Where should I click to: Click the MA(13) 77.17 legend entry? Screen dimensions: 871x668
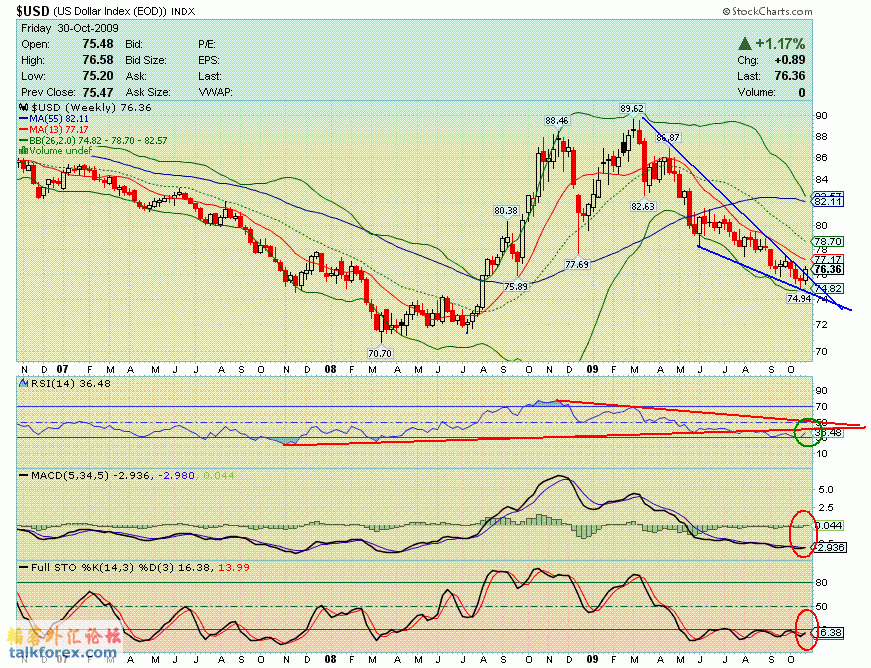point(54,129)
